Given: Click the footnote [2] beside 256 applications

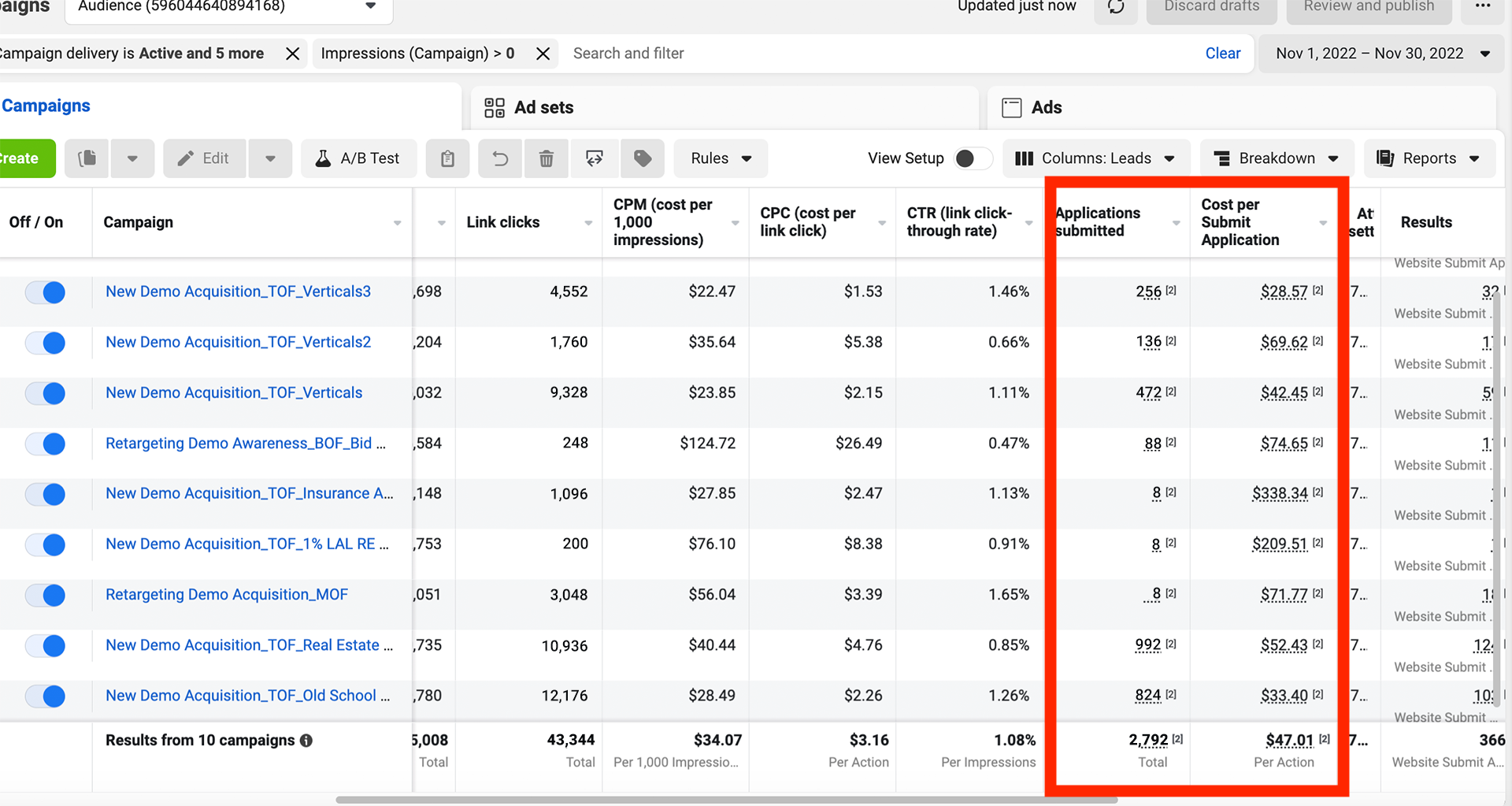Looking at the screenshot, I should [x=1171, y=290].
